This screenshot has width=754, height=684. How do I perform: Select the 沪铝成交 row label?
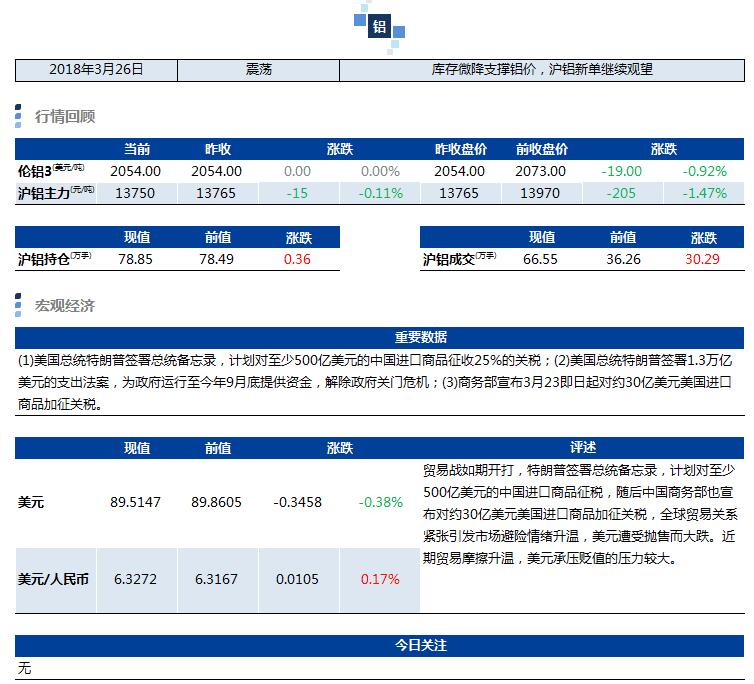coord(459,259)
